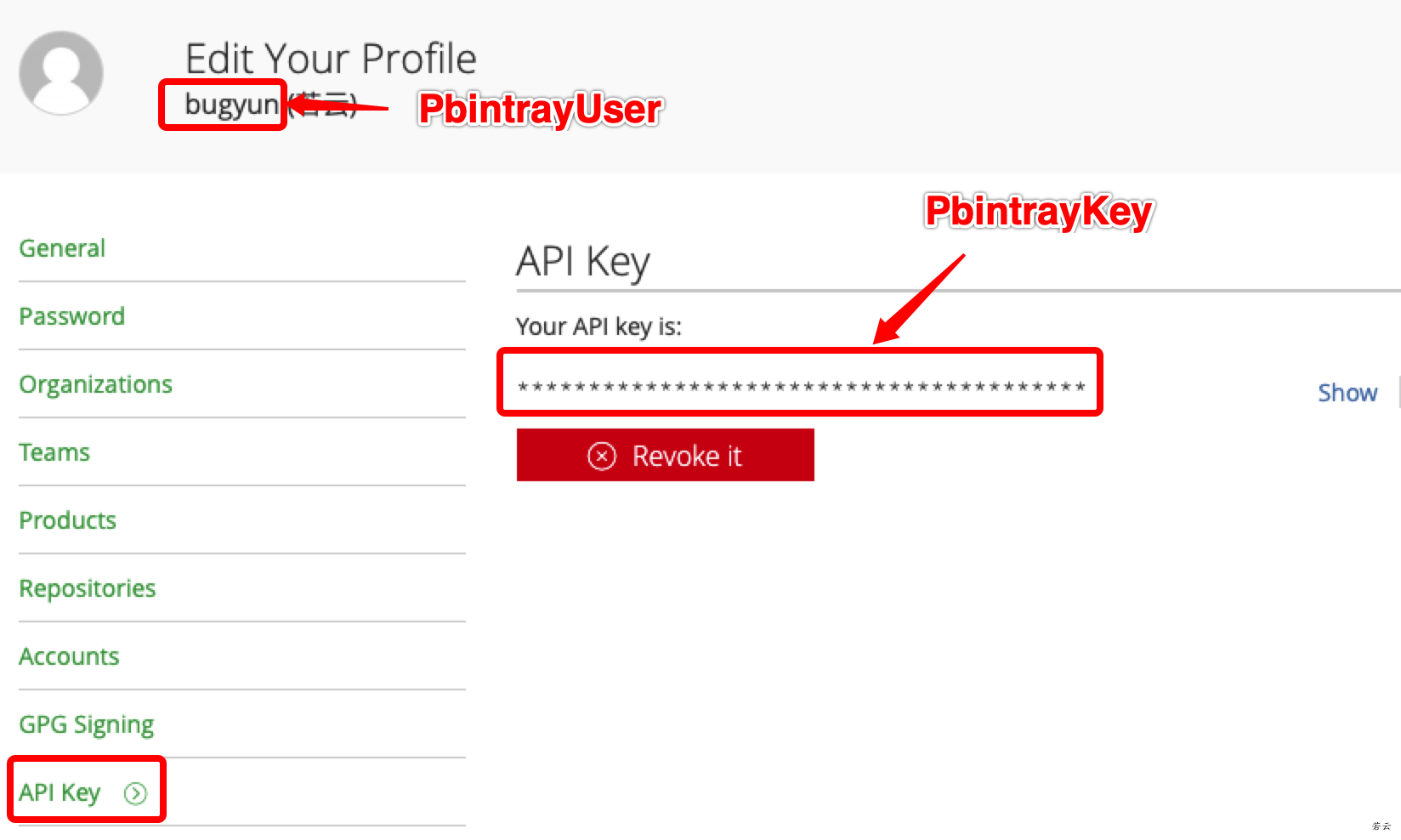Select the API Key menu entry
Image resolution: width=1401 pixels, height=840 pixels.
pyautogui.click(x=60, y=793)
